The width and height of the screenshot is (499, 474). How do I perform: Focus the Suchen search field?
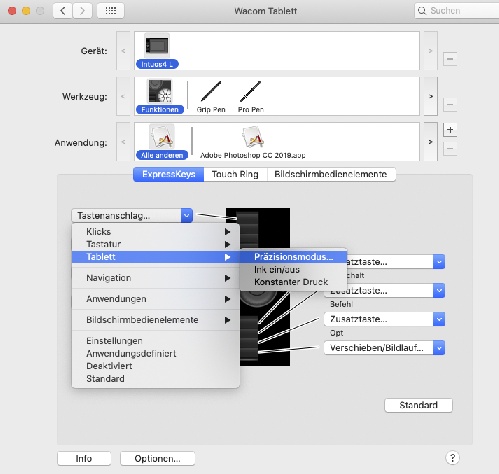(457, 11)
